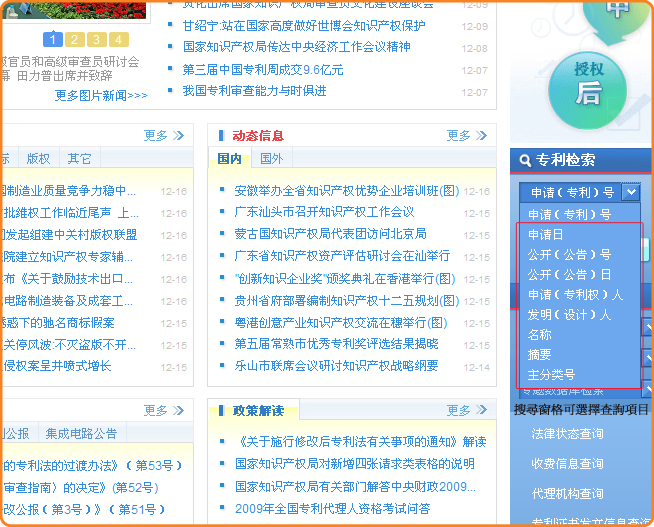Viewport: 654px width, 527px height.
Task: Select image page number 4
Action: point(119,40)
